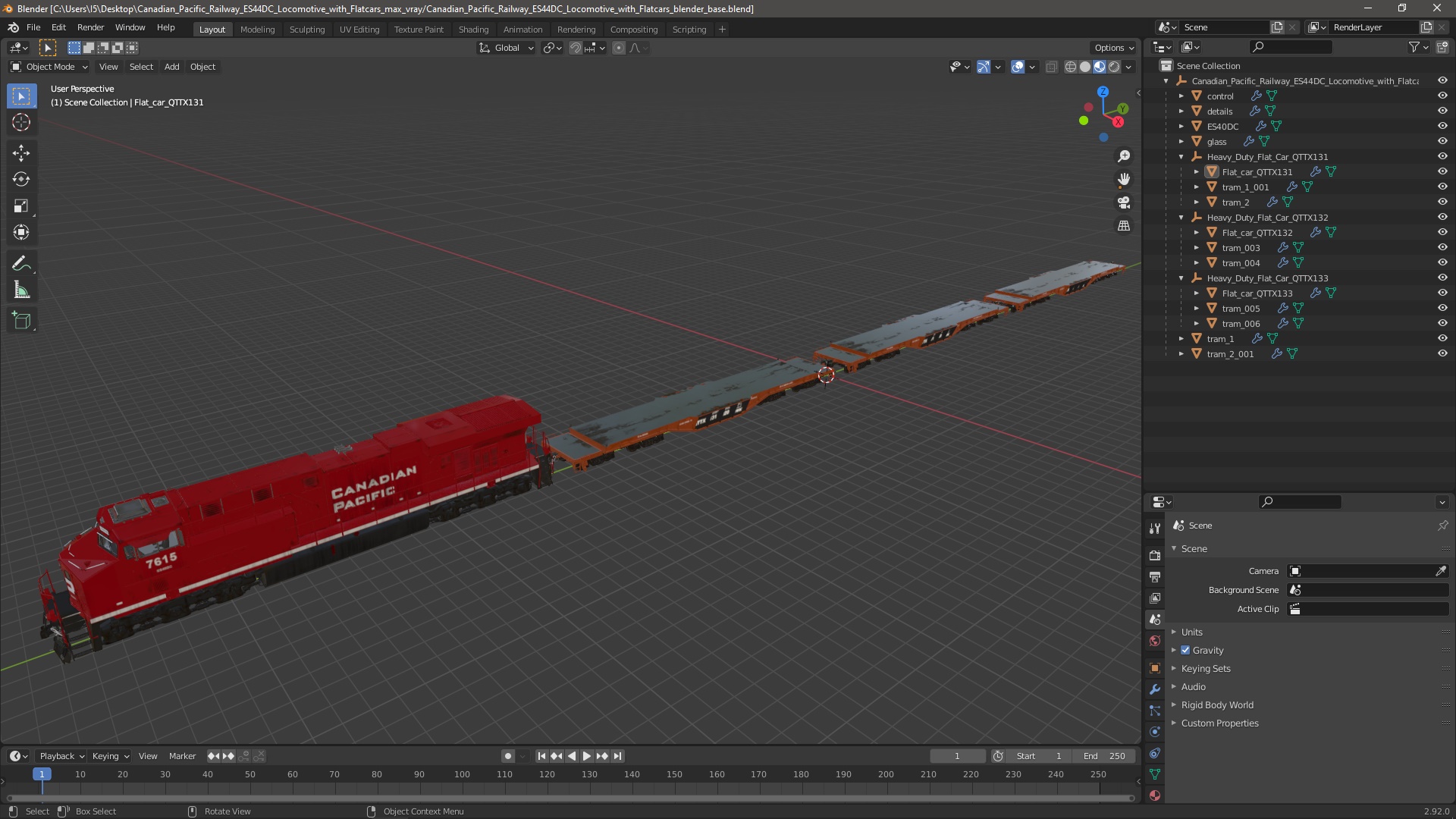This screenshot has height=819, width=1456.
Task: Open the Object Mode dropdown
Action: [x=49, y=67]
